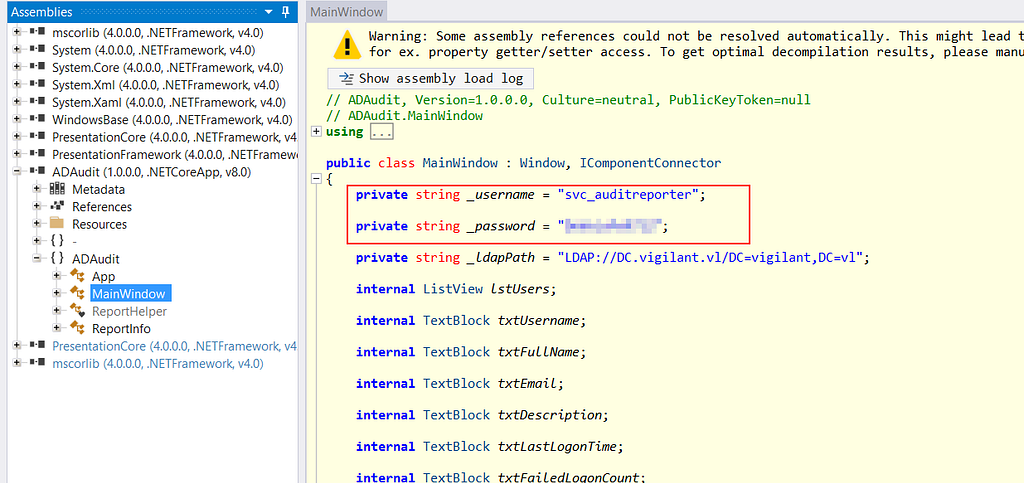Open the Assemblies panel dropdown arrow
The height and width of the screenshot is (483, 1024).
point(268,12)
